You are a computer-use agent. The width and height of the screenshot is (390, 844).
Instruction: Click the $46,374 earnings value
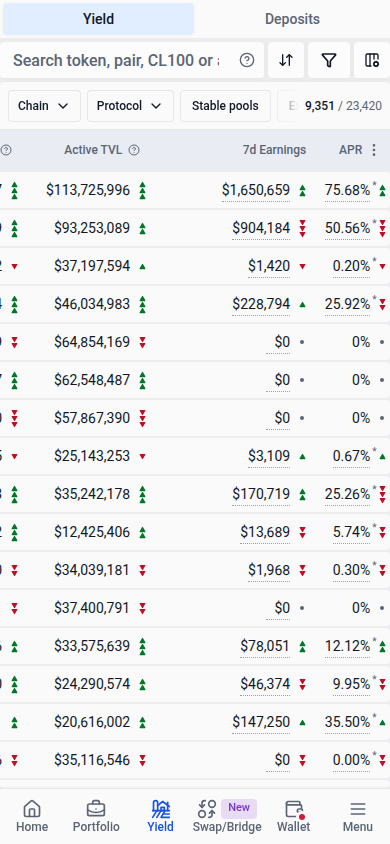click(265, 684)
